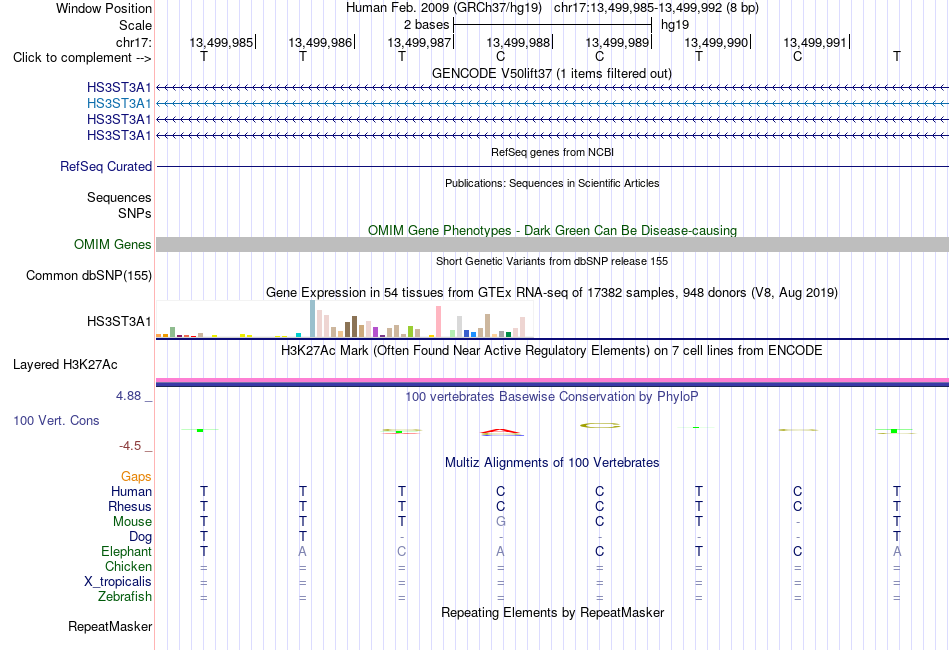
Task: Click the Sequences label under Publications
Action: pyautogui.click(x=119, y=197)
